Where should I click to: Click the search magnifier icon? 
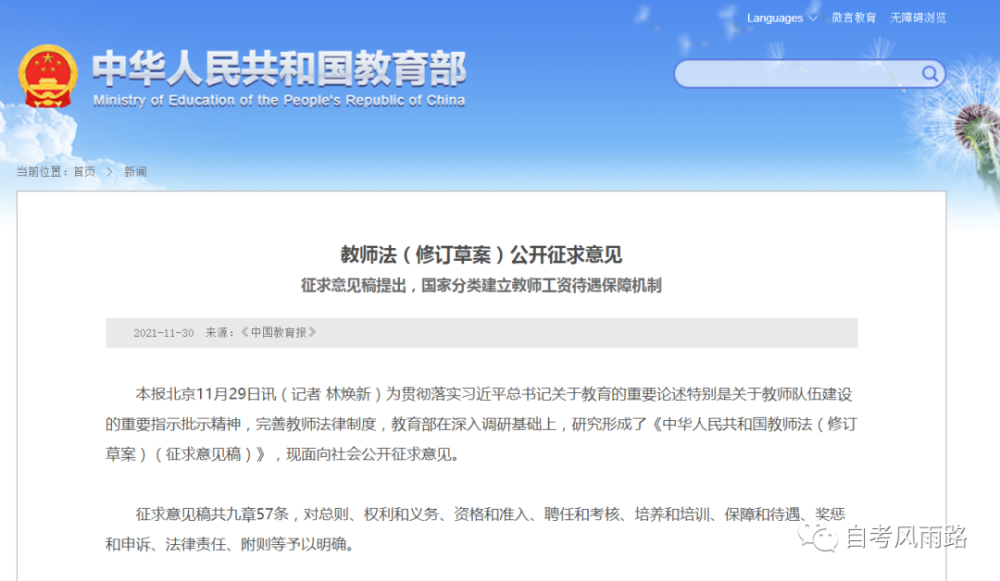click(930, 74)
